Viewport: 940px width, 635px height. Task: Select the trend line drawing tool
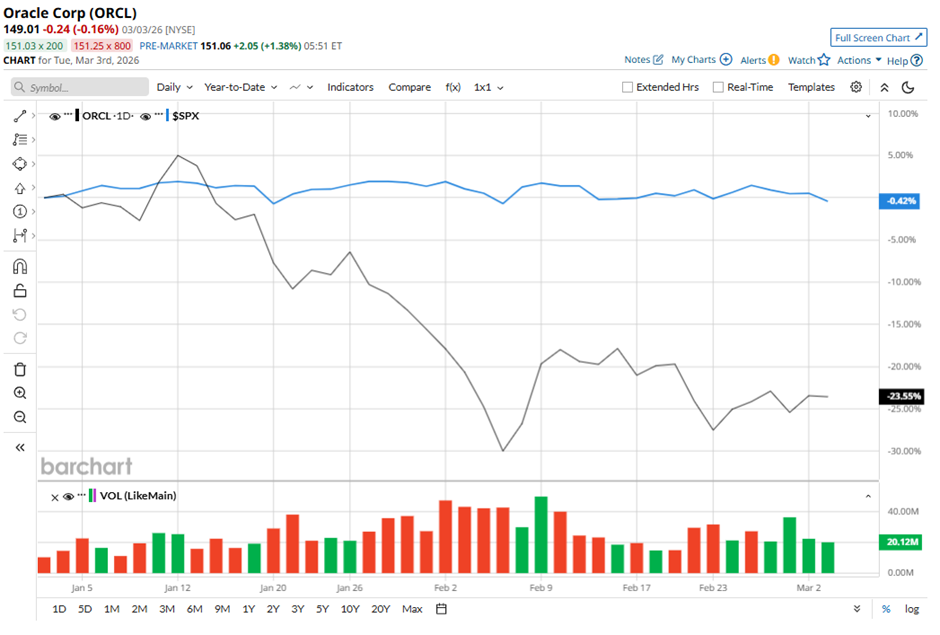coord(20,116)
